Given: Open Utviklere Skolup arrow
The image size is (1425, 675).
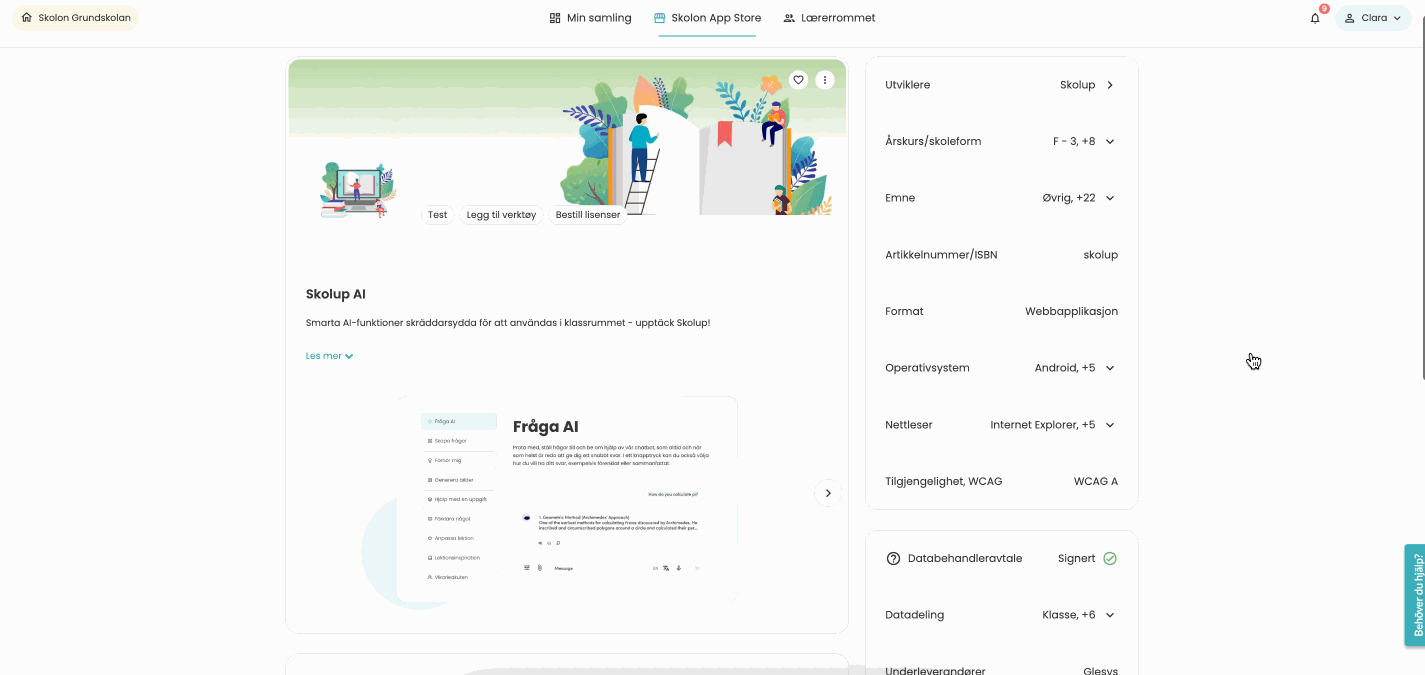Looking at the screenshot, I should coord(1110,85).
